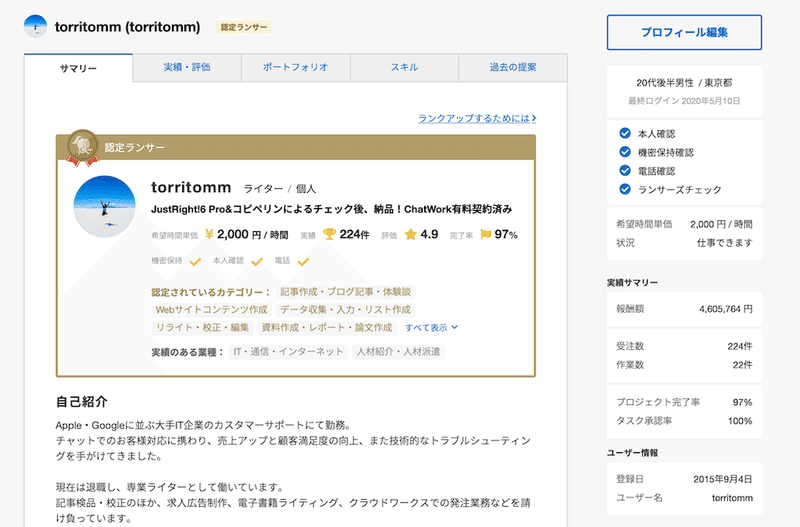Click the 22件 value in the 作業数 row
Viewport: 800px width, 527px height.
coord(742,365)
